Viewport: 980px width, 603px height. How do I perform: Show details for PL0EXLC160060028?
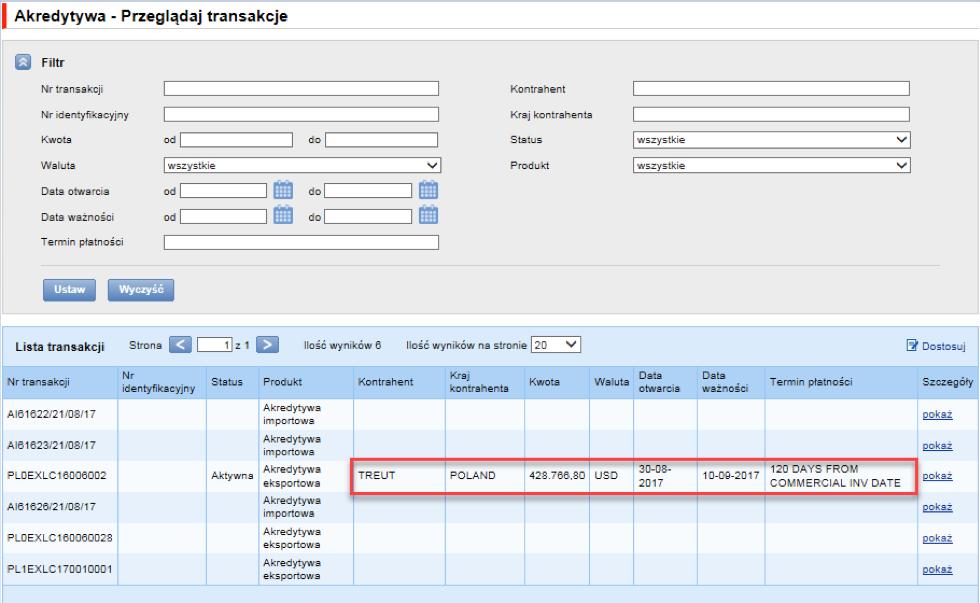point(937,538)
